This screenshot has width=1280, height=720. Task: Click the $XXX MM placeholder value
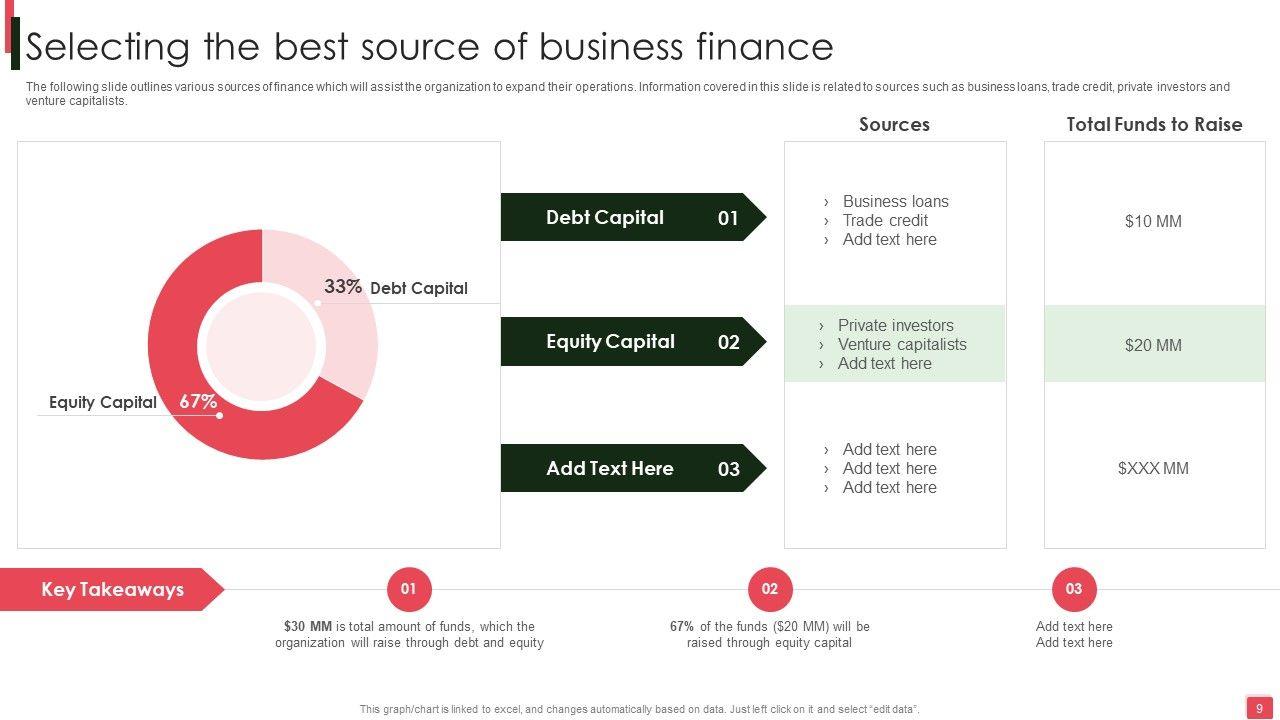point(1153,468)
